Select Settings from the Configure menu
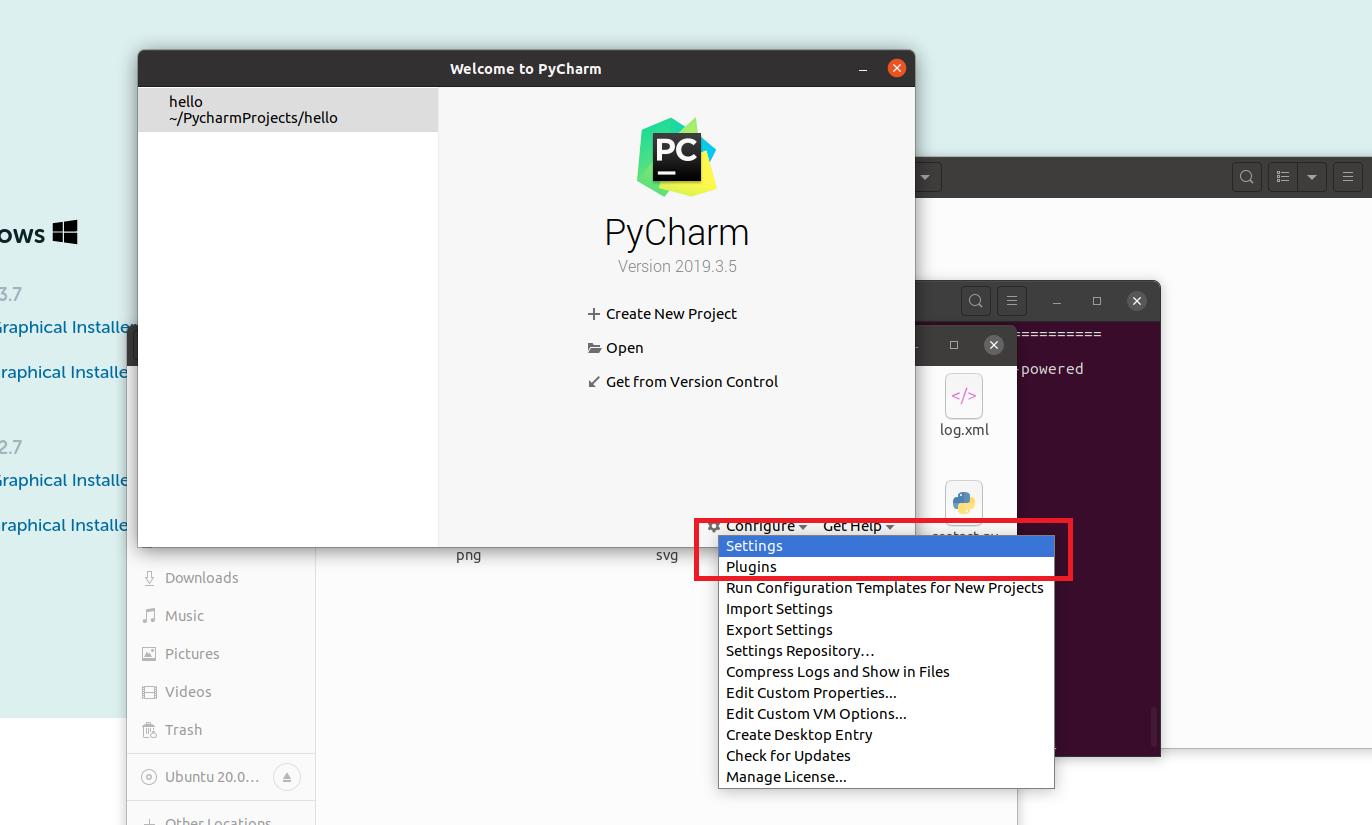 coord(753,545)
